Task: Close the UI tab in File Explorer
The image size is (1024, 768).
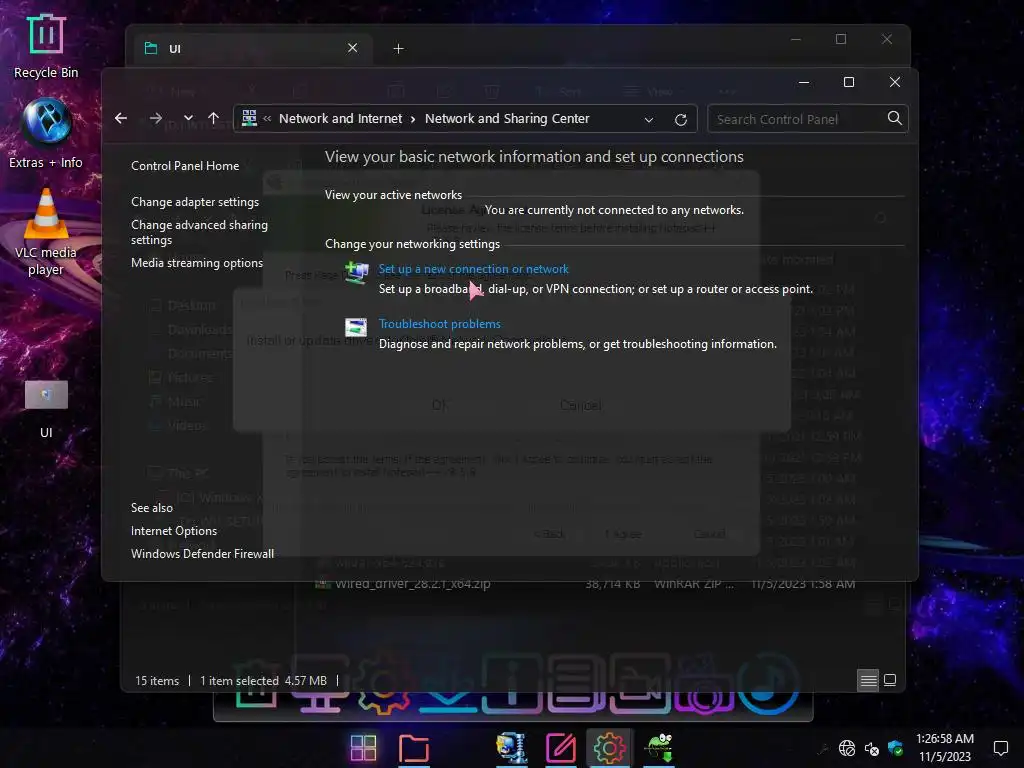Action: [353, 48]
